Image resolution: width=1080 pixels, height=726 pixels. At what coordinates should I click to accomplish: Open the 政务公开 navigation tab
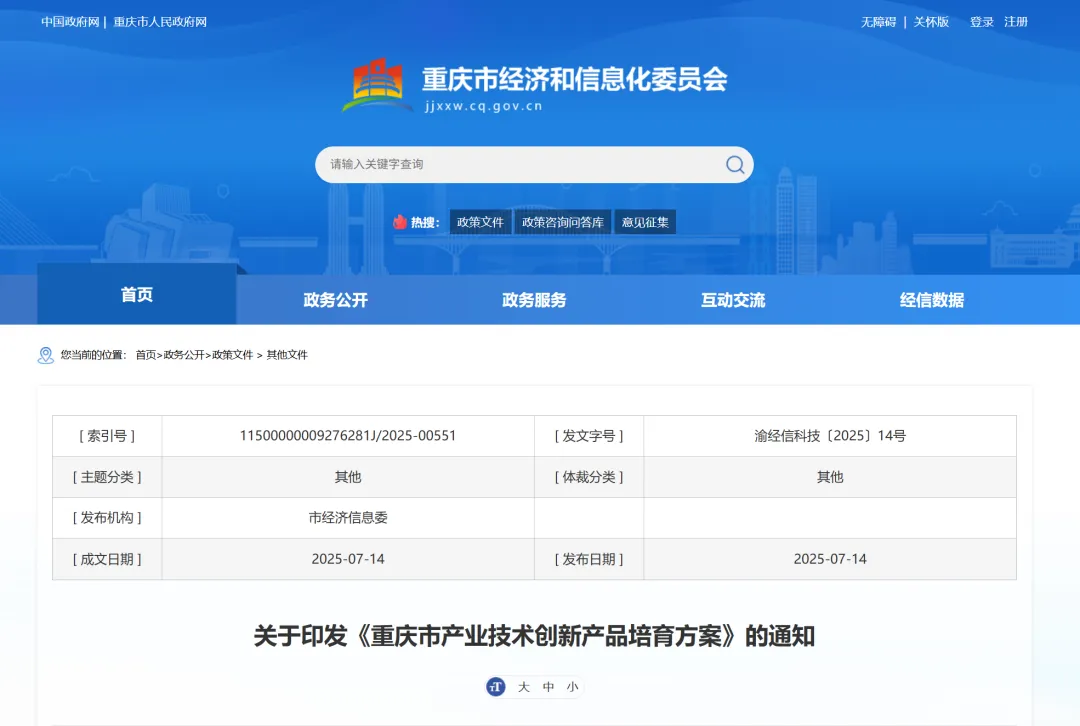click(x=336, y=300)
